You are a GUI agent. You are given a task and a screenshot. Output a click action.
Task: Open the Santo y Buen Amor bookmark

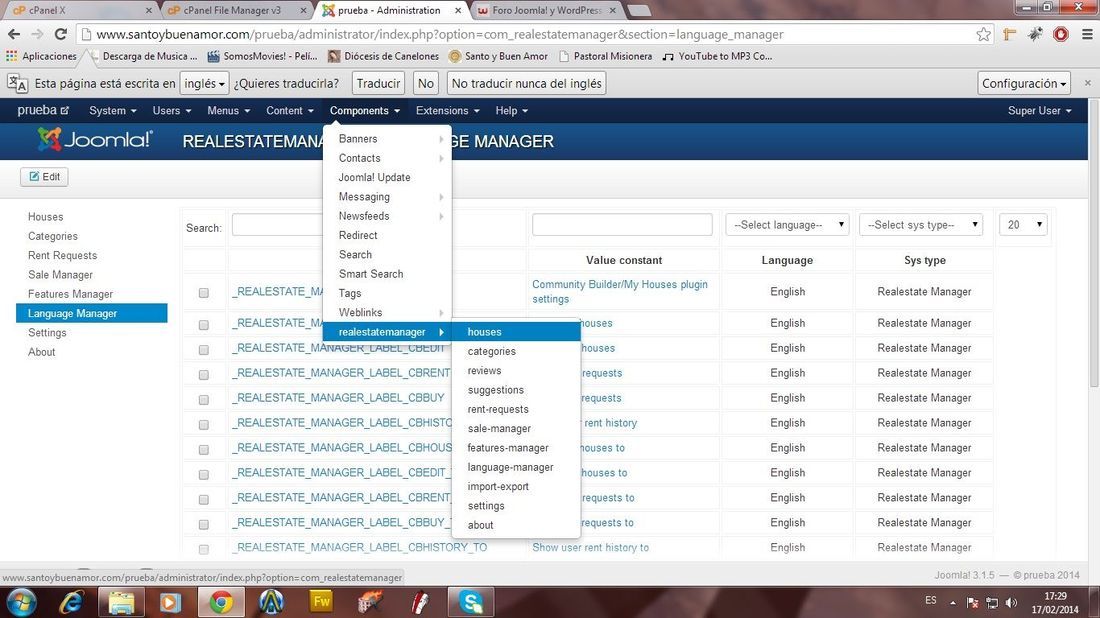point(498,56)
